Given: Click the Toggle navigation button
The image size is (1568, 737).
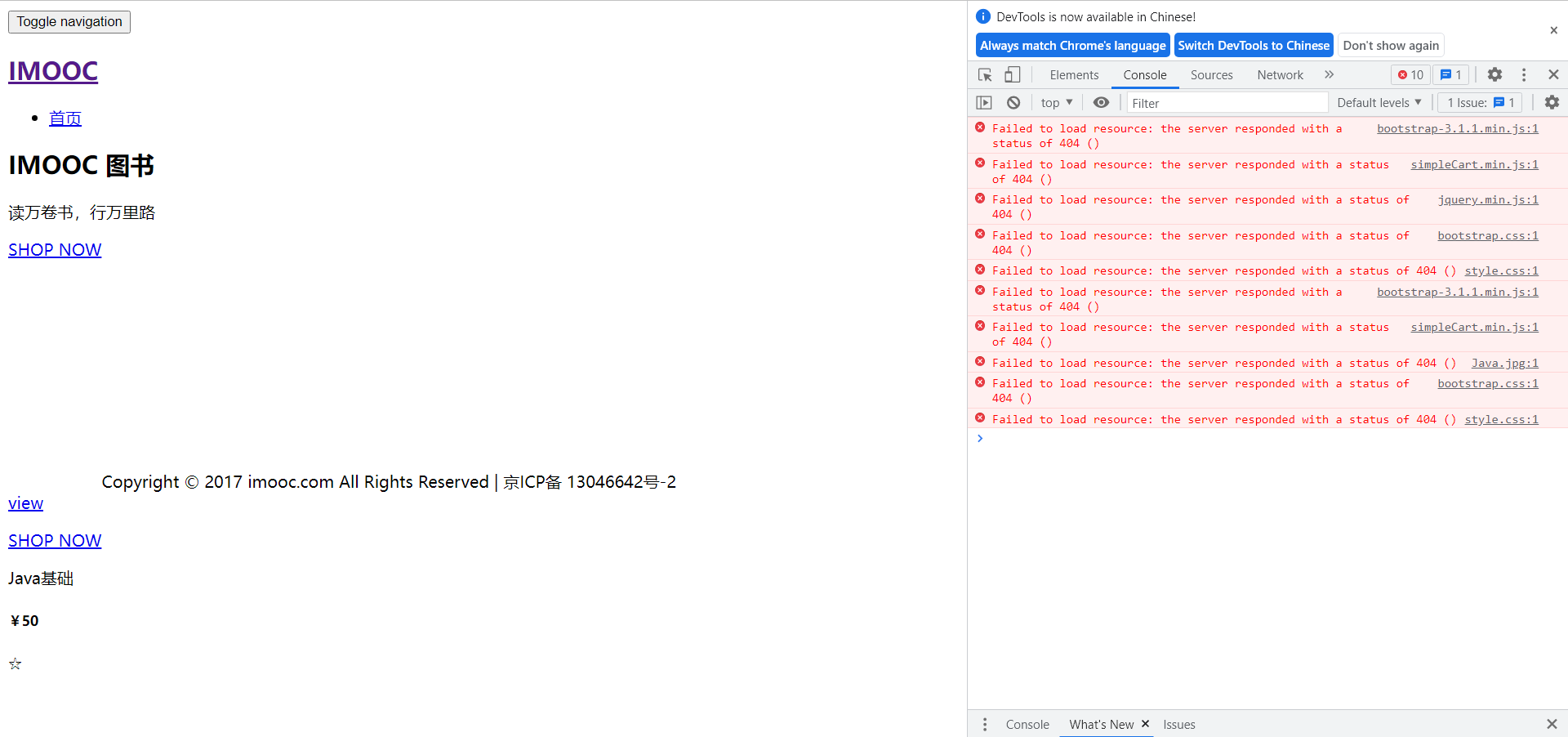Looking at the screenshot, I should point(69,22).
